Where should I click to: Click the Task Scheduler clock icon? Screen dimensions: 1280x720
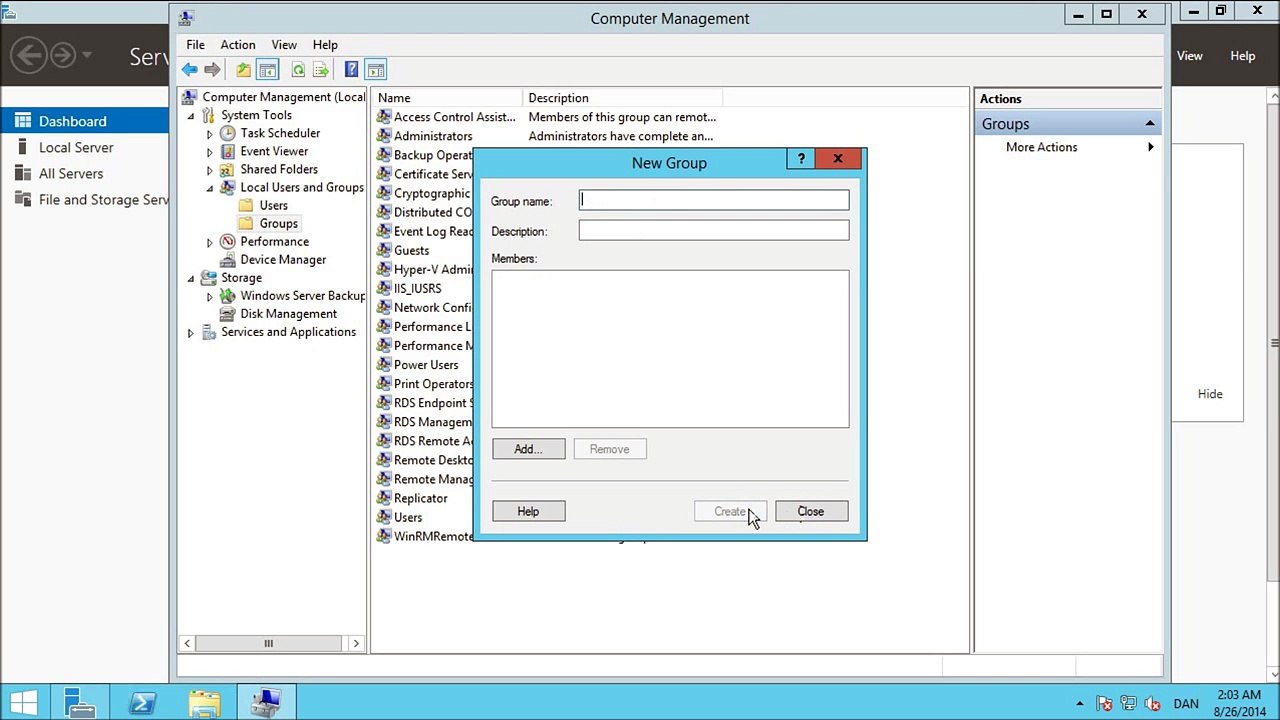(228, 133)
